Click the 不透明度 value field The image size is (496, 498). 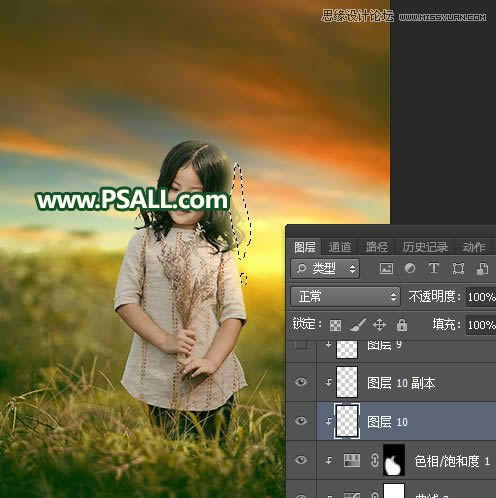(x=481, y=297)
